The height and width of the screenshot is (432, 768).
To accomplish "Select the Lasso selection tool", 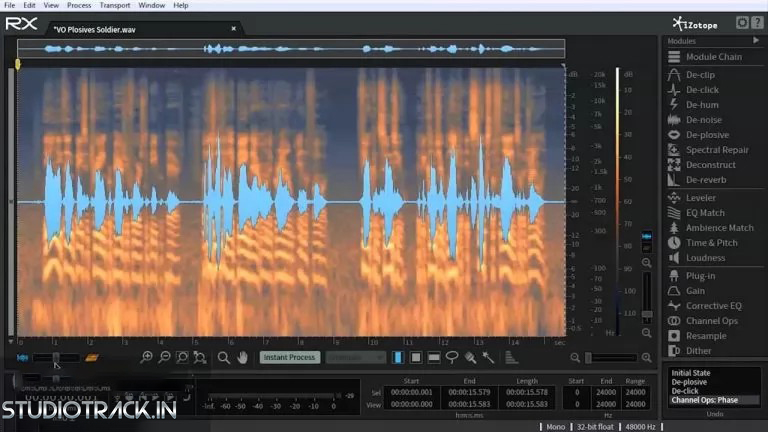I will coord(452,358).
